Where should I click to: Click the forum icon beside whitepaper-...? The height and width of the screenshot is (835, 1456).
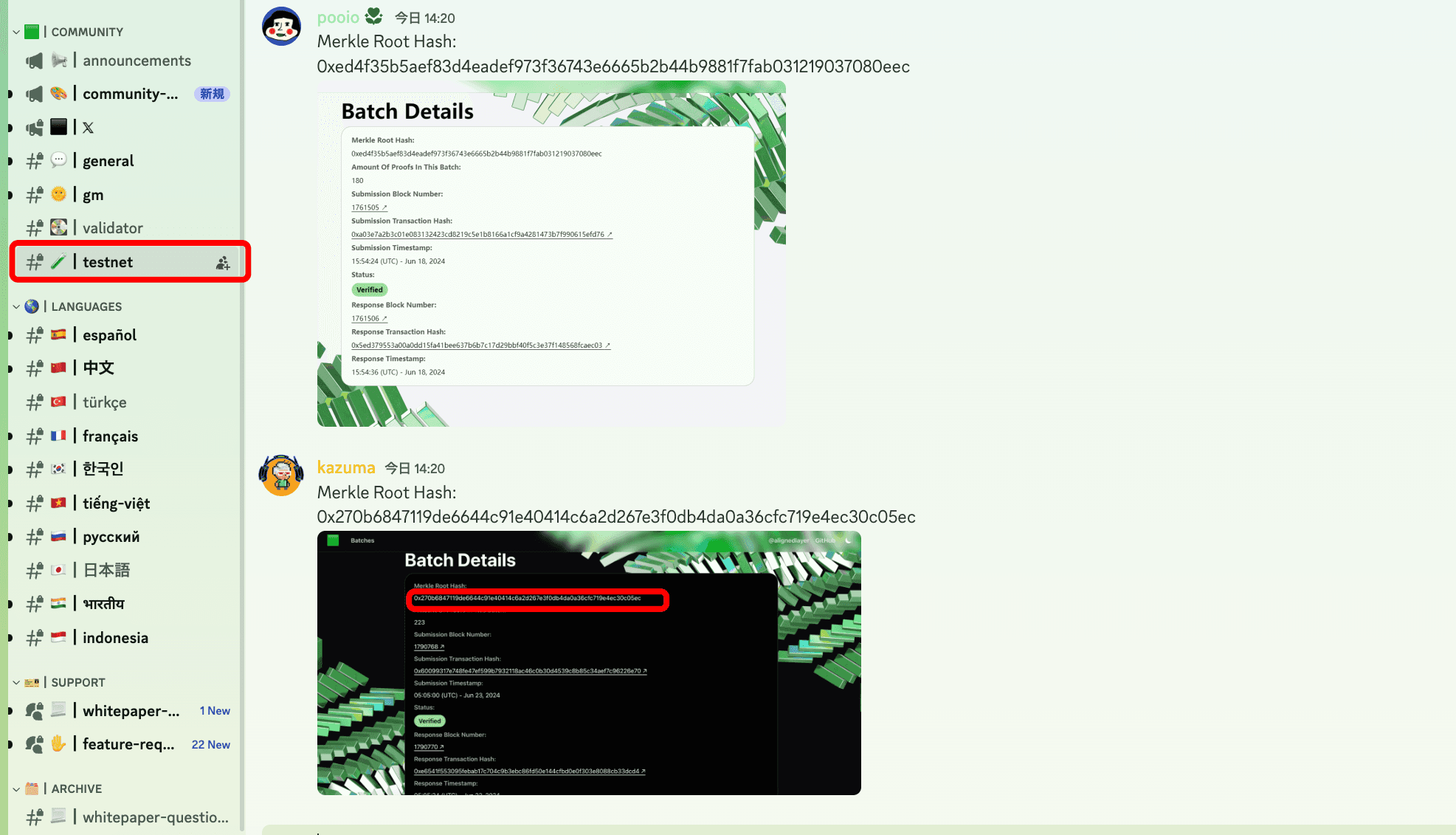(x=35, y=711)
